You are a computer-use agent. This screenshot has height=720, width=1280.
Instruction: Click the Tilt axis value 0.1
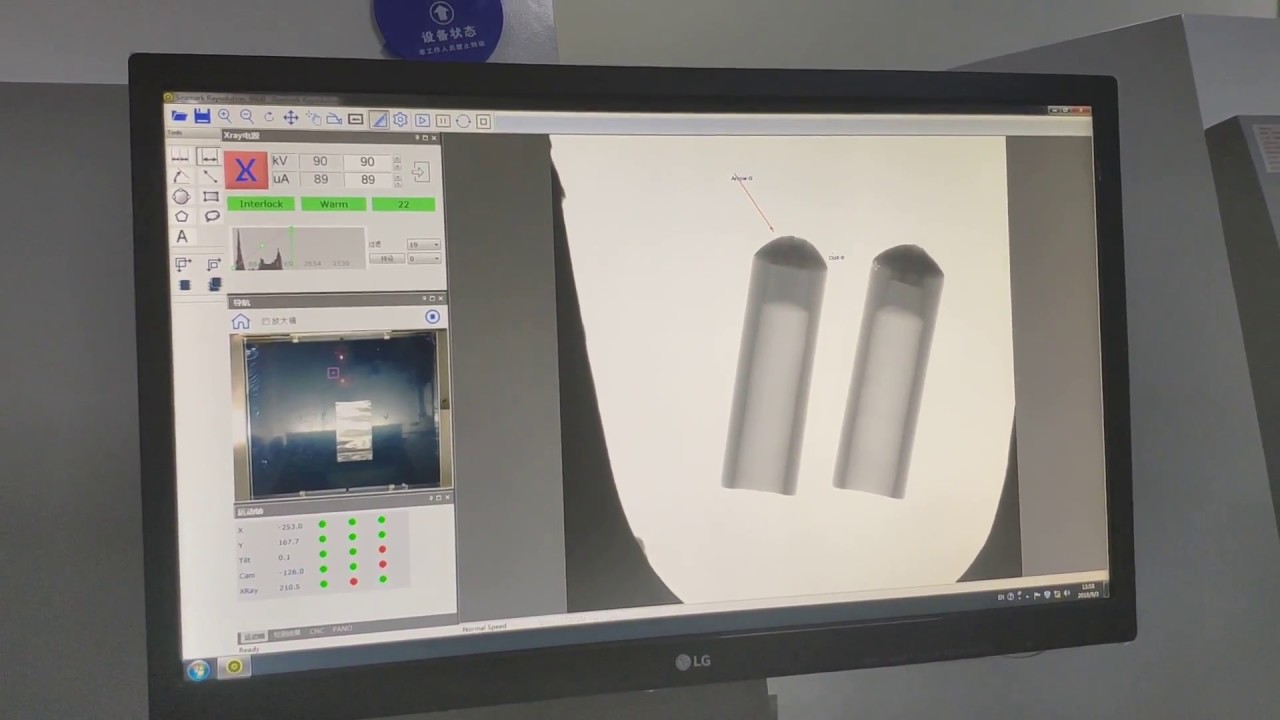286,558
